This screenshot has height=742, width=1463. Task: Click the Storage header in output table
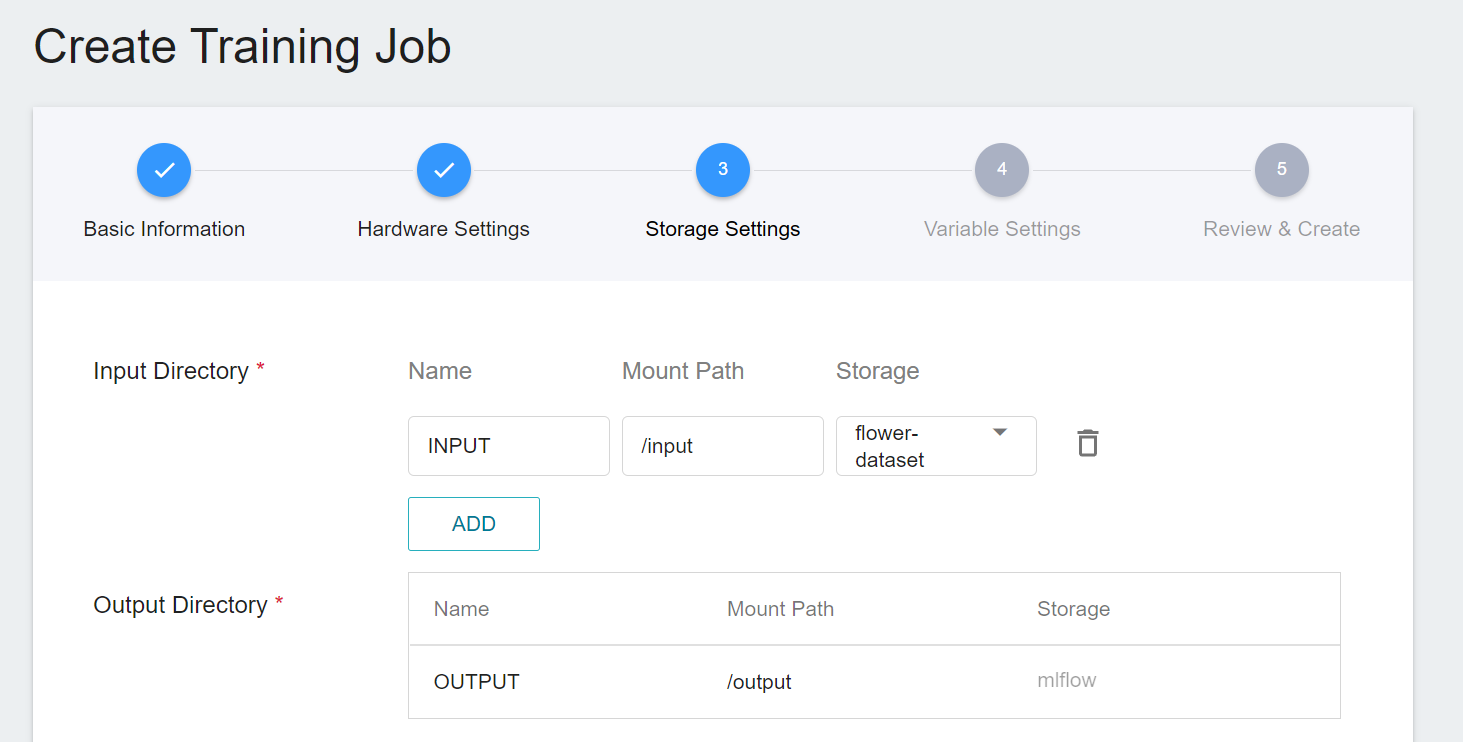(x=1074, y=609)
